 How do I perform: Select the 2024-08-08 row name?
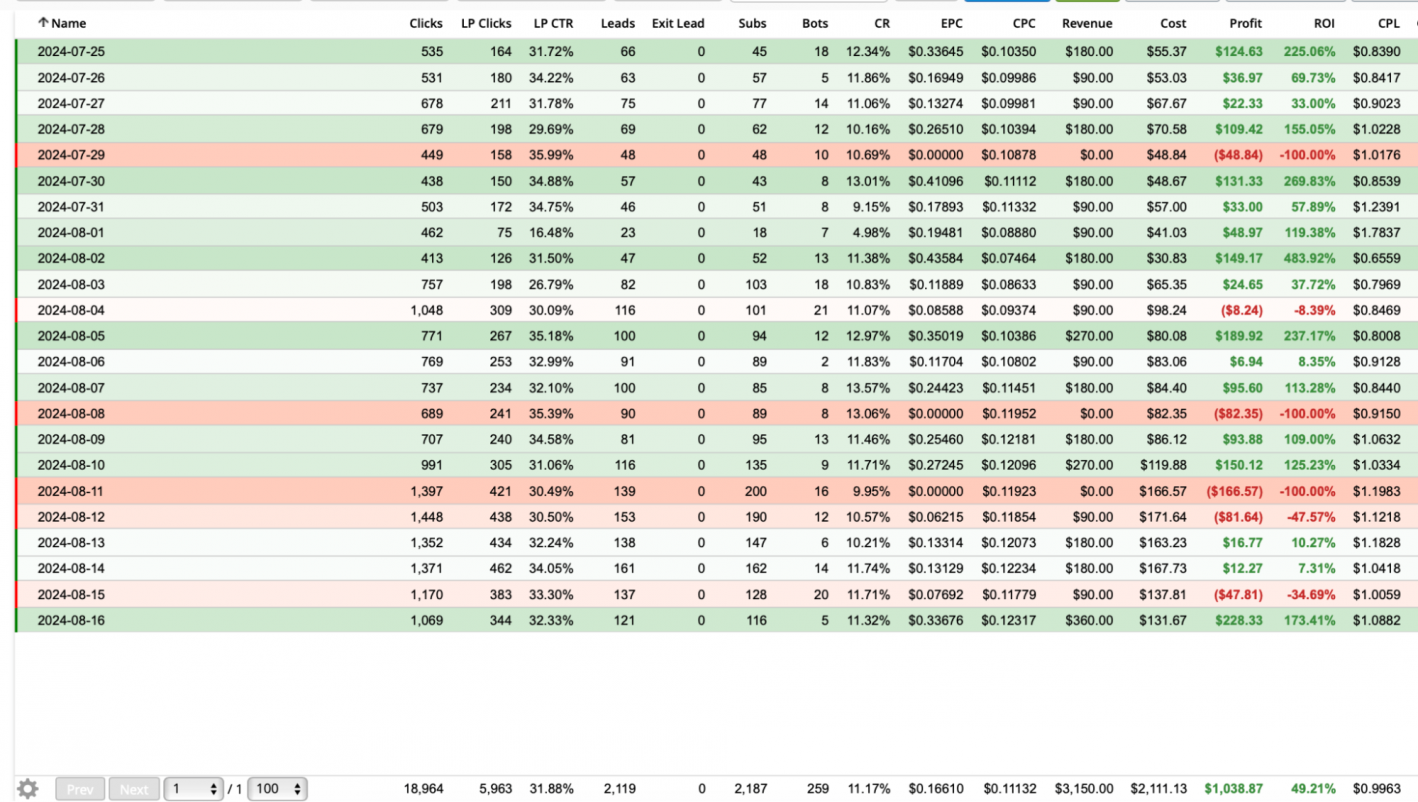click(x=71, y=413)
